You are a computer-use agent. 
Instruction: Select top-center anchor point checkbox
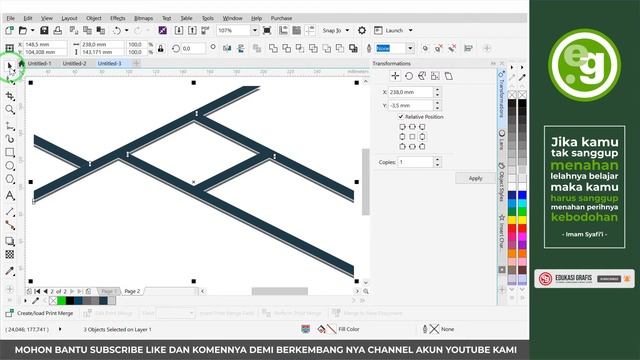tap(412, 127)
